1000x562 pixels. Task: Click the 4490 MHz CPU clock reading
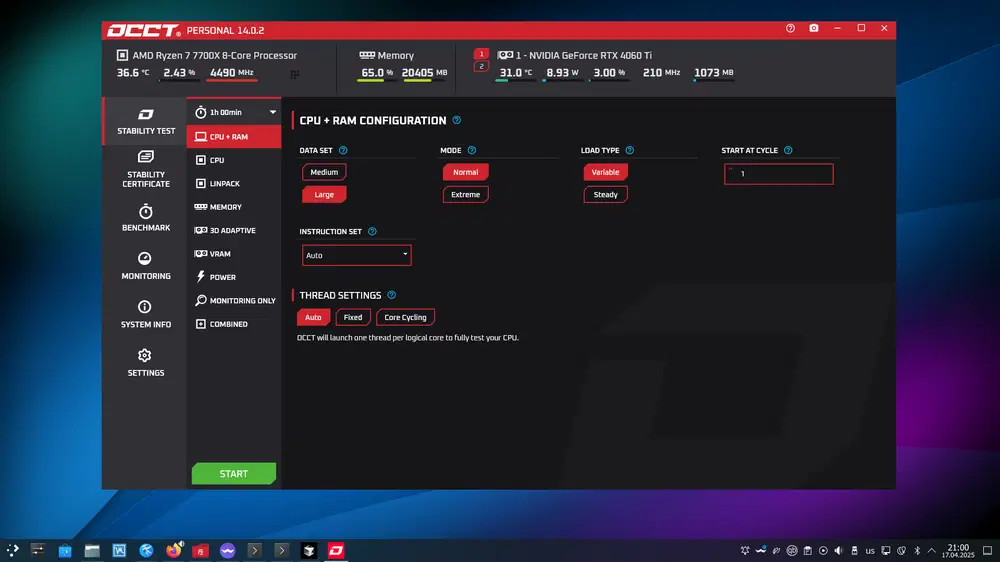click(x=232, y=73)
